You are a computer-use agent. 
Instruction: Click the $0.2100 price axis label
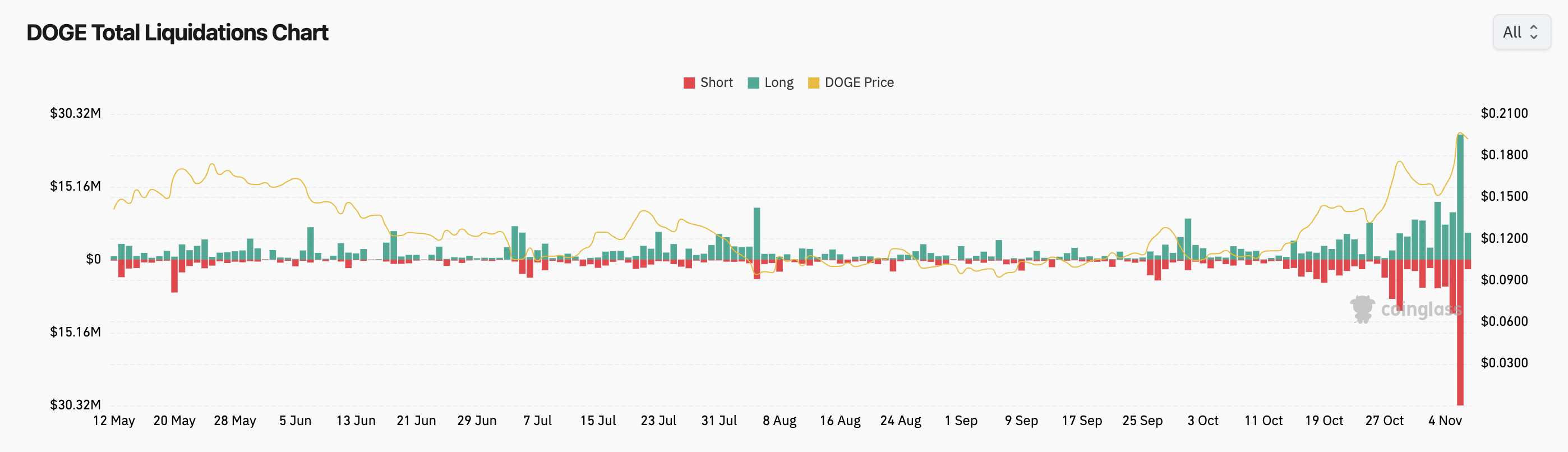tap(1504, 114)
